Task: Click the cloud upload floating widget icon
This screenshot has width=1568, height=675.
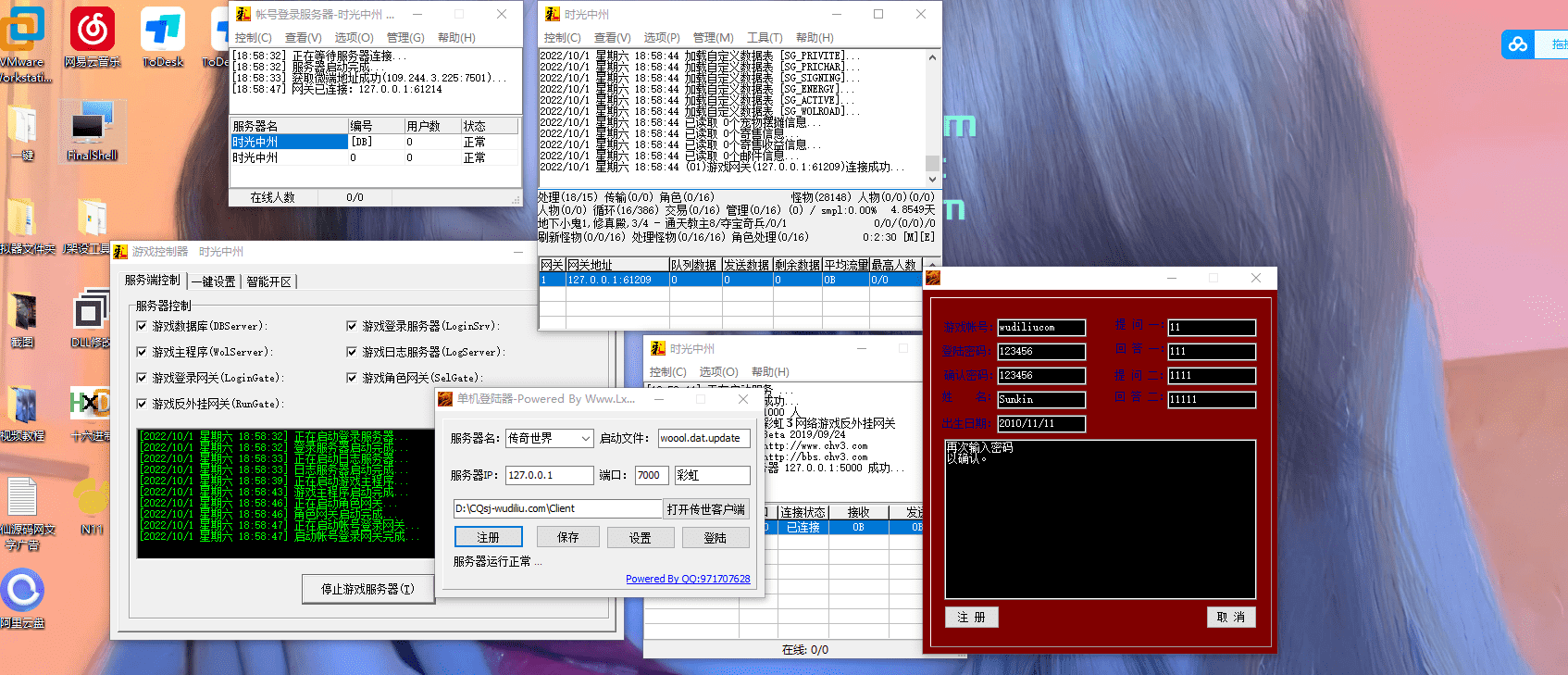Action: tap(1518, 44)
